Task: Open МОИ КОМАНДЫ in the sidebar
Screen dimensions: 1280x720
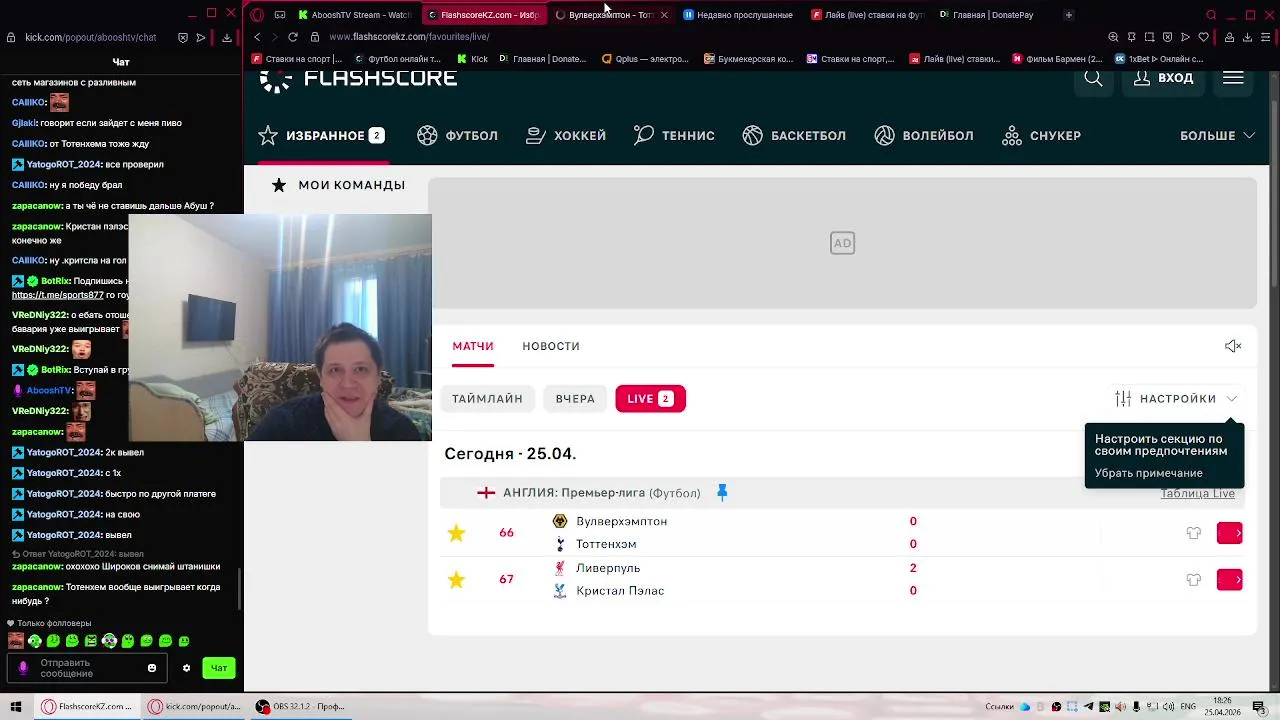Action: 338,185
